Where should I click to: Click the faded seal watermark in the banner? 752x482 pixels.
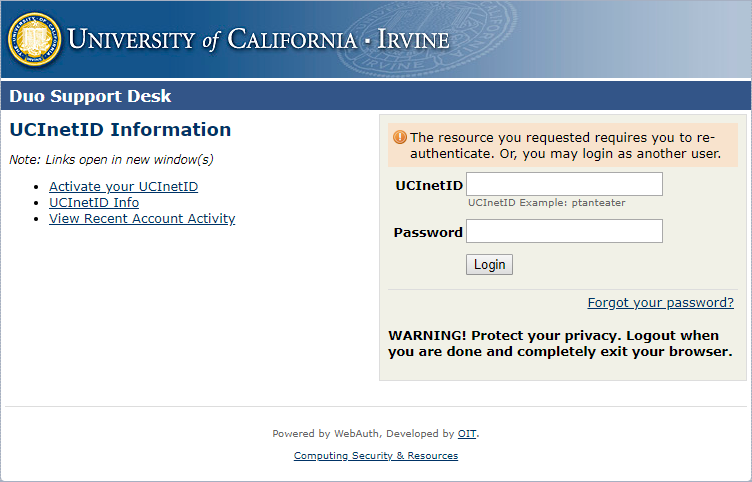coord(420,40)
